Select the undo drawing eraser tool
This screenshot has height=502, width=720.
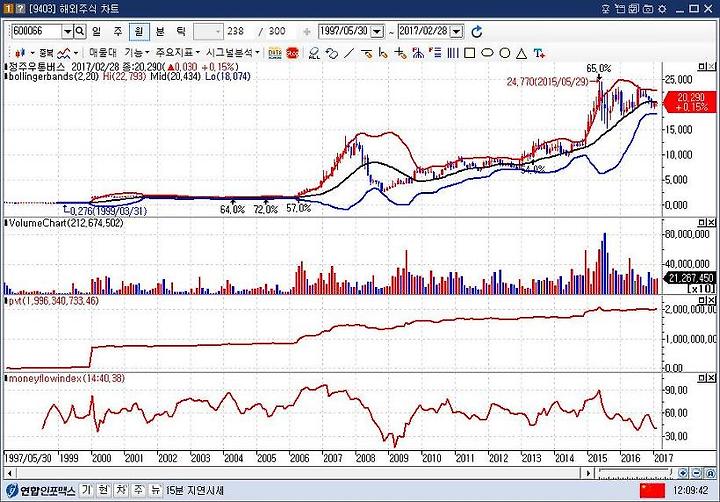click(x=332, y=53)
